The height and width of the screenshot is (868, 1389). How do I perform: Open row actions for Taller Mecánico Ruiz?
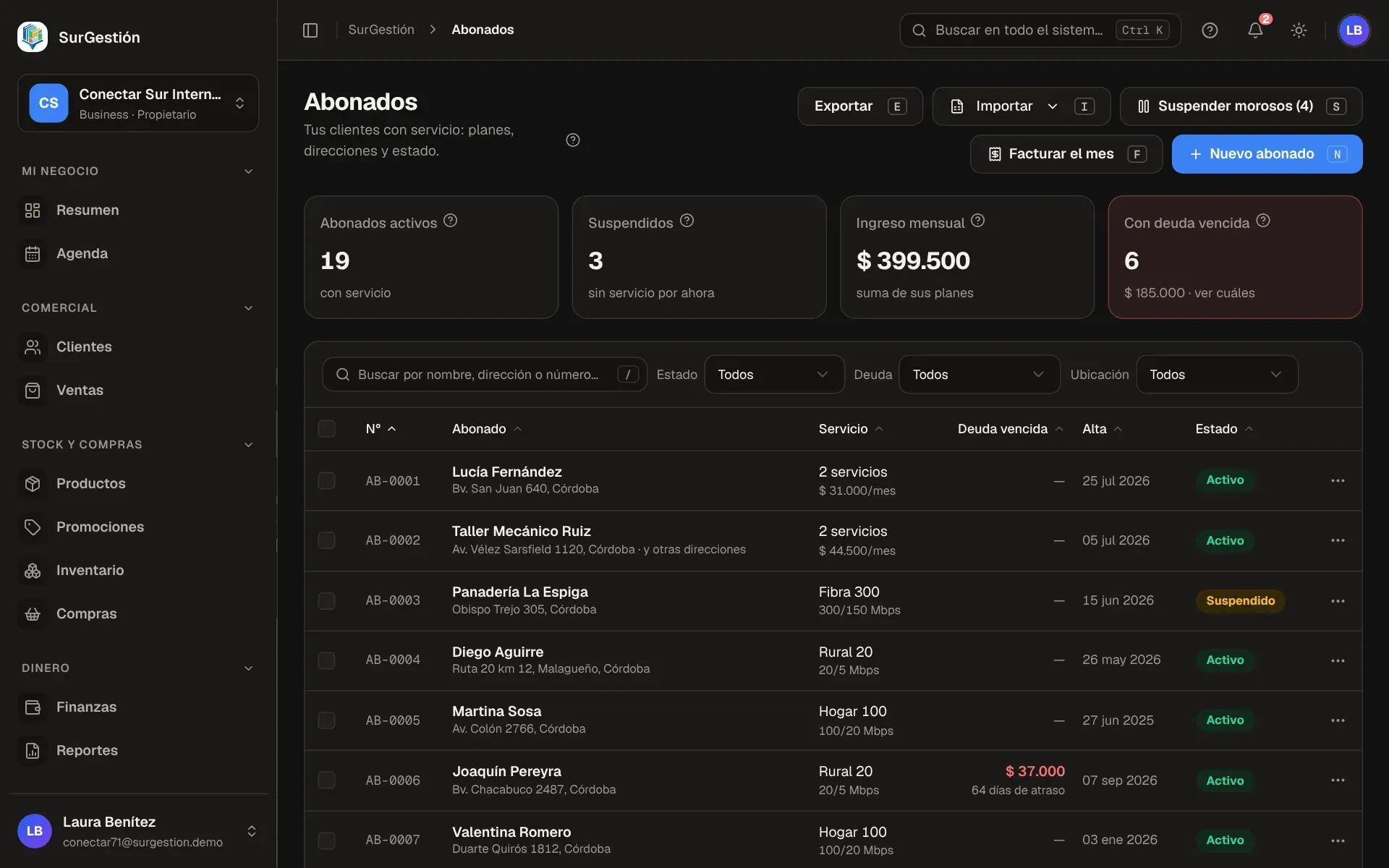click(x=1338, y=541)
